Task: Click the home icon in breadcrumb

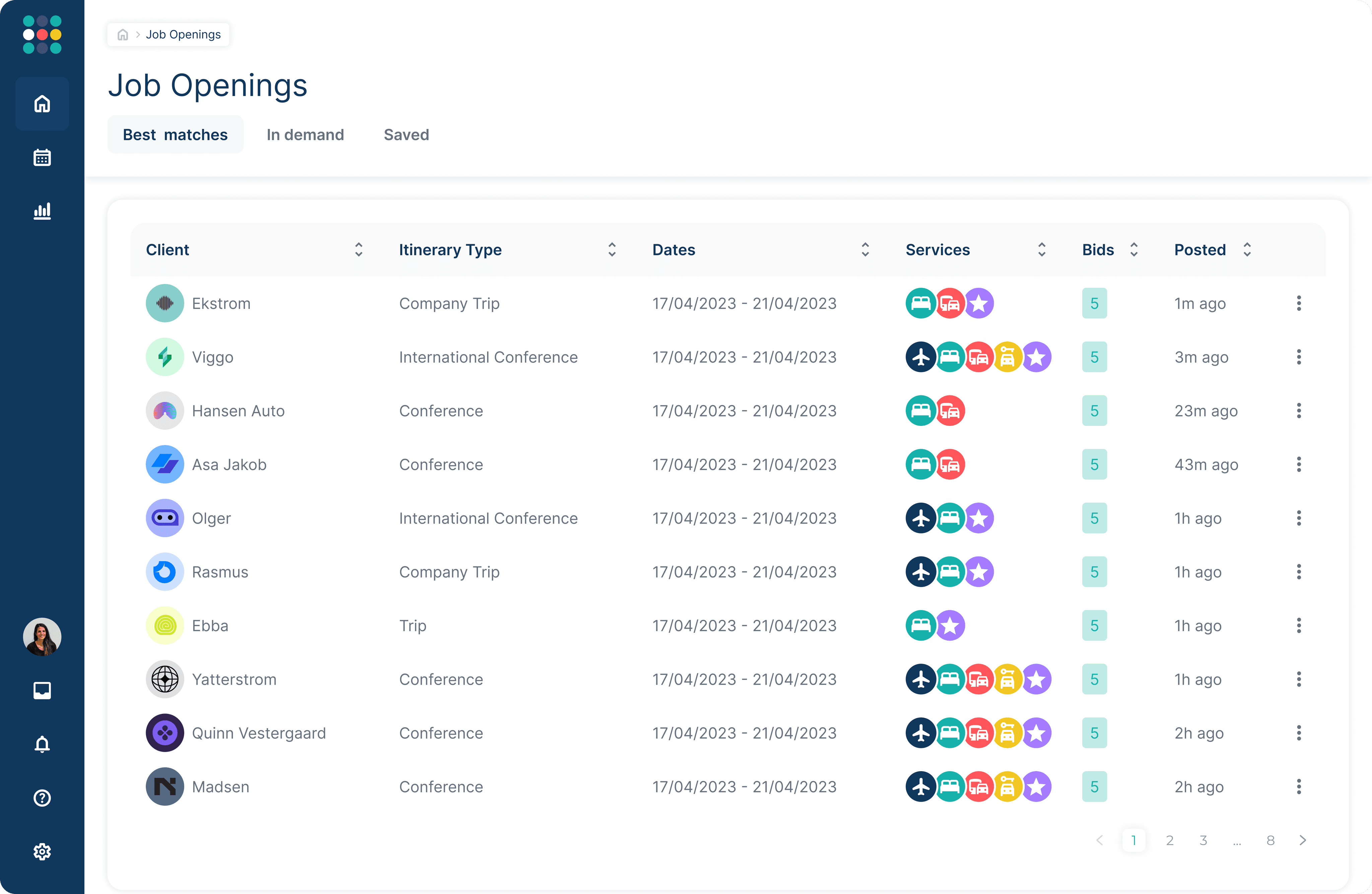Action: (122, 34)
